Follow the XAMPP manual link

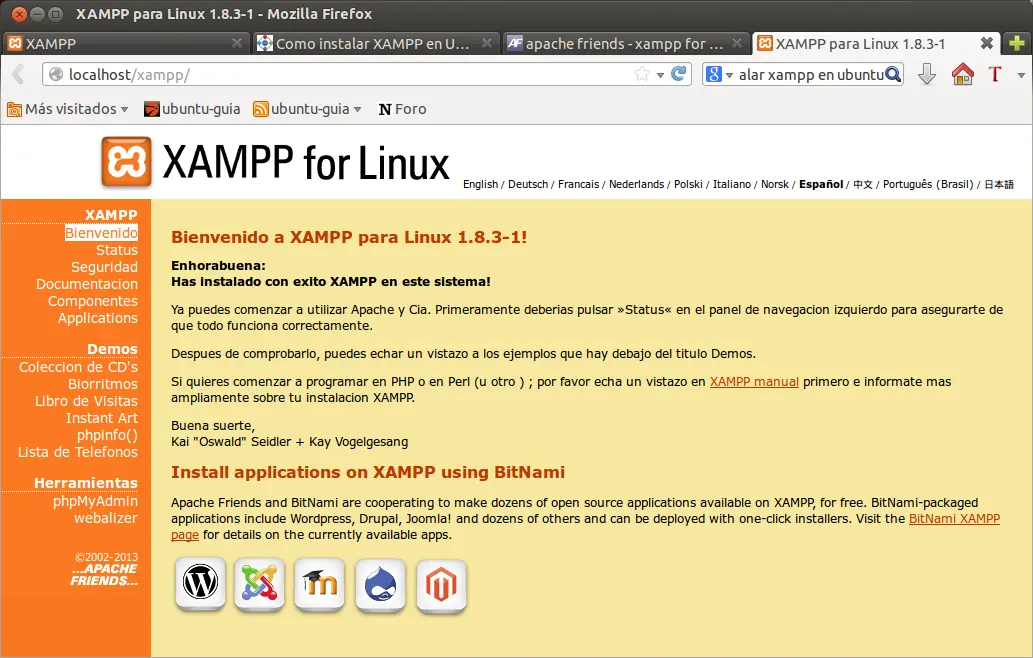[x=754, y=382]
